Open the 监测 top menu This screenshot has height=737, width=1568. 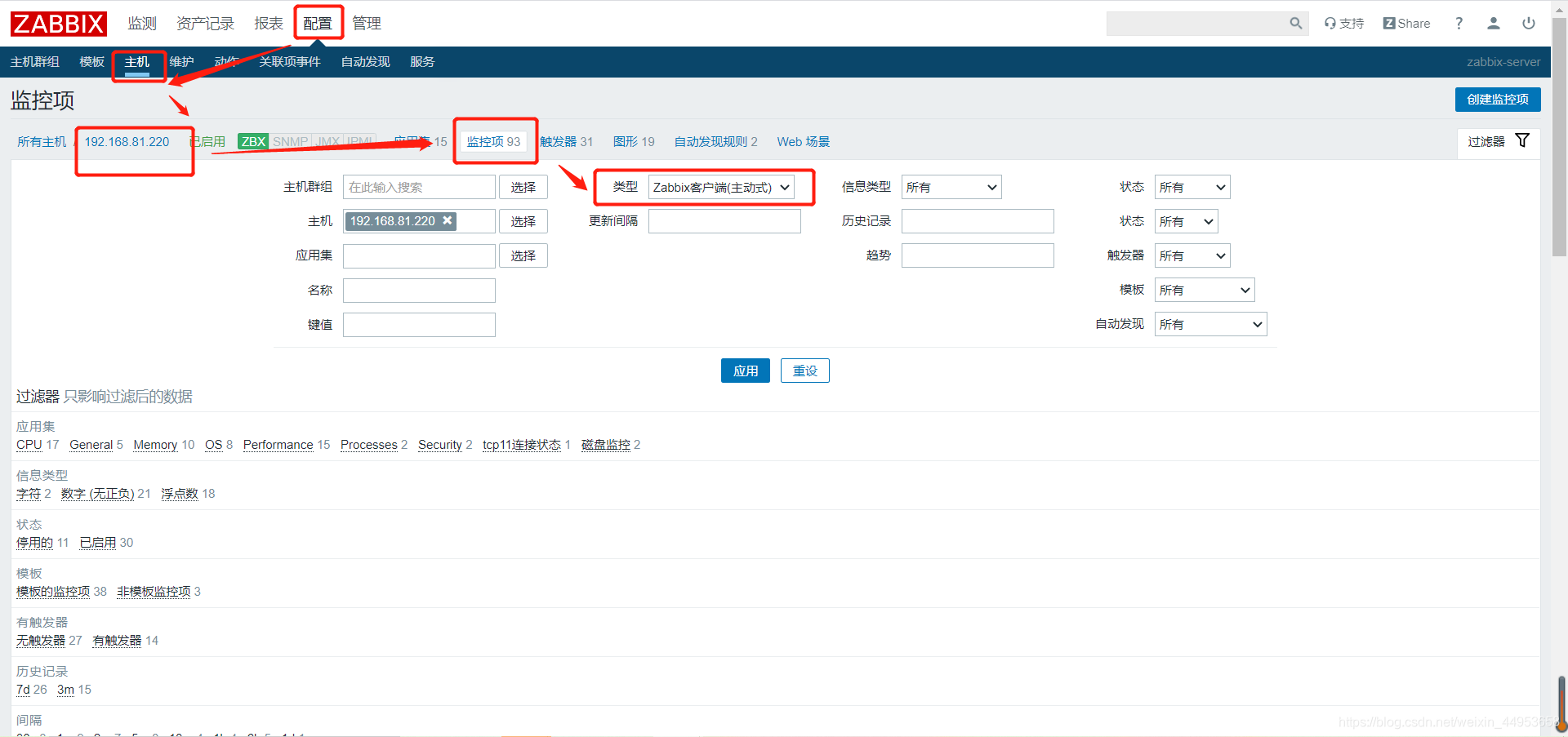click(x=142, y=24)
